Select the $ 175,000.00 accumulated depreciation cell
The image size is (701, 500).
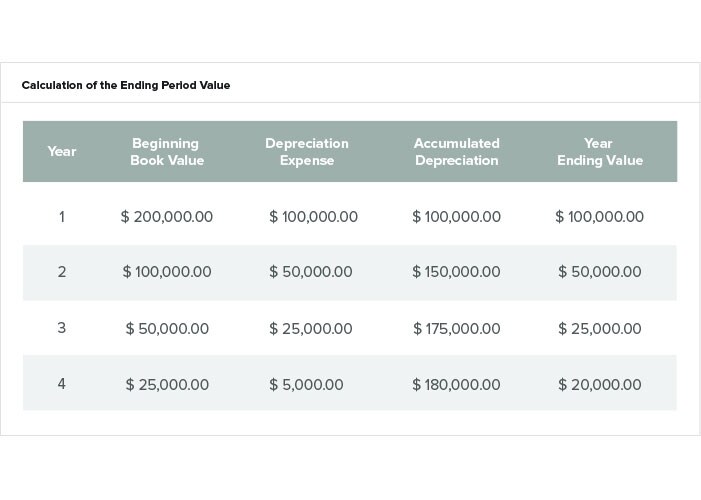coord(456,329)
